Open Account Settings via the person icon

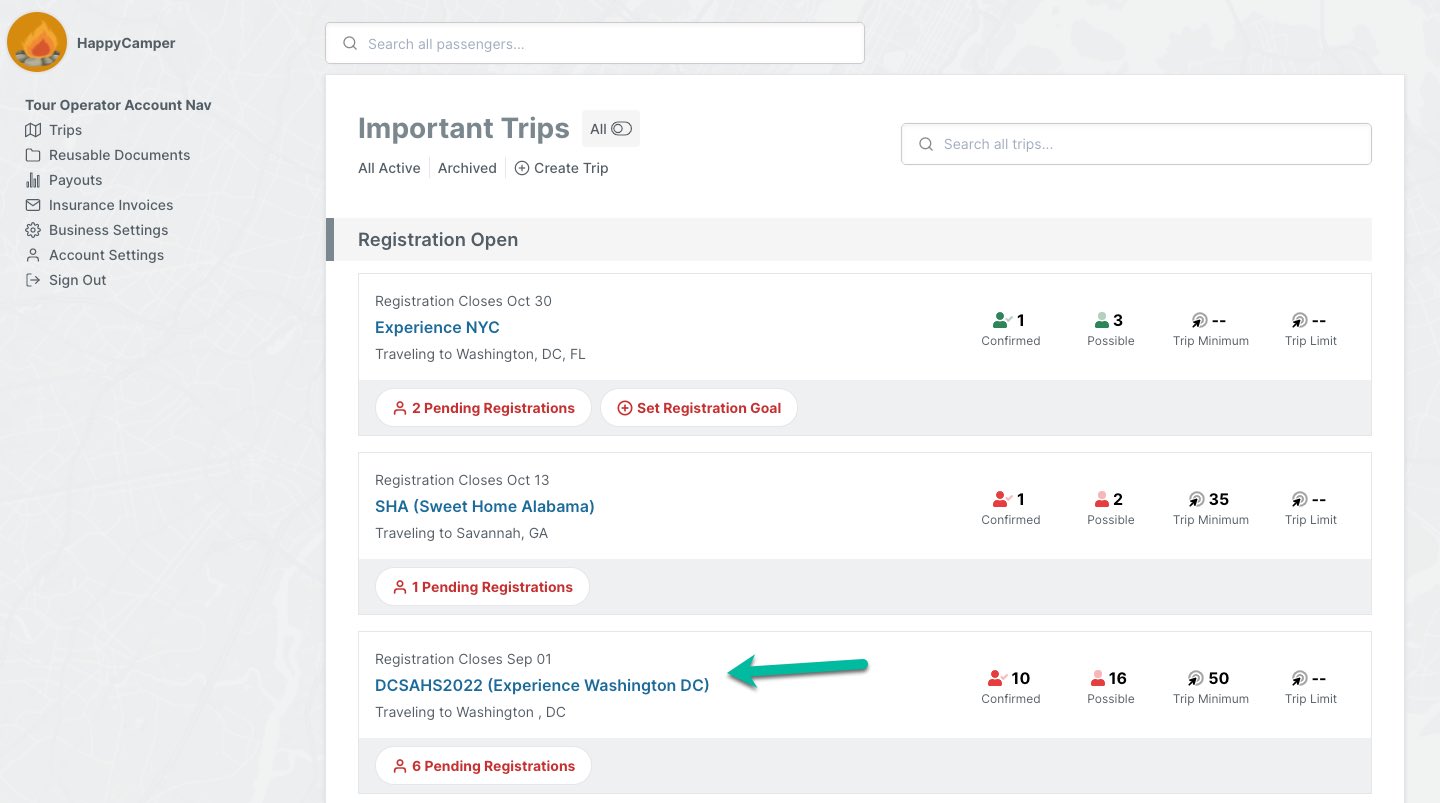click(35, 255)
